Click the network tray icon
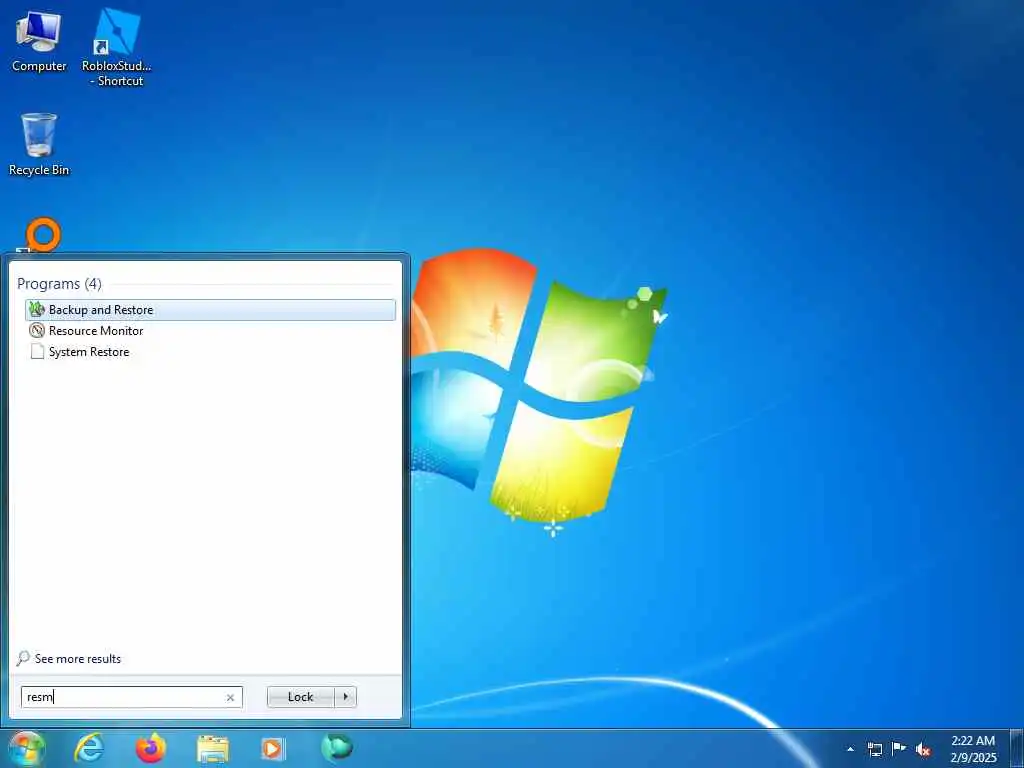 pos(874,749)
